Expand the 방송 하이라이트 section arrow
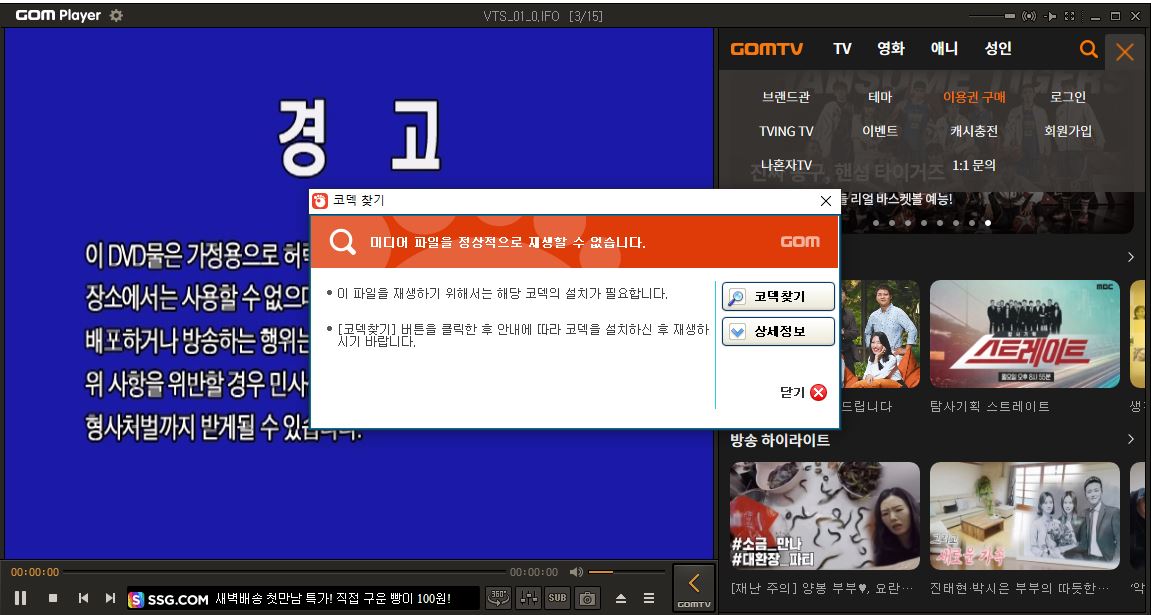1151x615 pixels. (1130, 439)
